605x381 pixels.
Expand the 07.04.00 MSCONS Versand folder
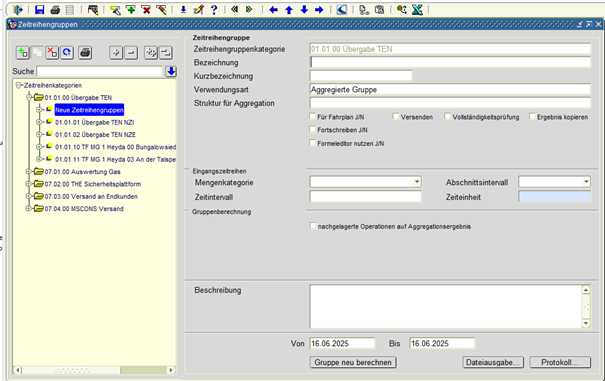tap(29, 209)
